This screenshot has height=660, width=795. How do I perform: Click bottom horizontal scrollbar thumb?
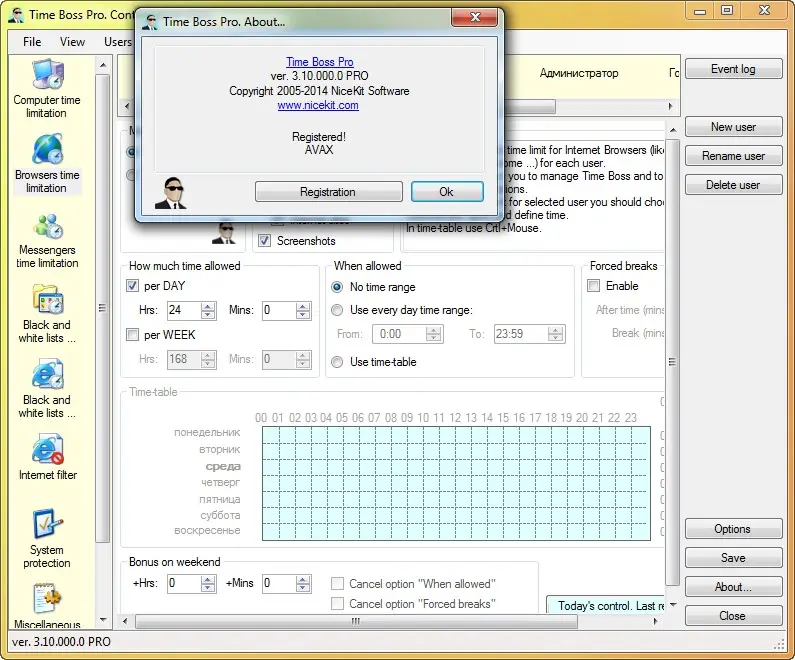(356, 621)
